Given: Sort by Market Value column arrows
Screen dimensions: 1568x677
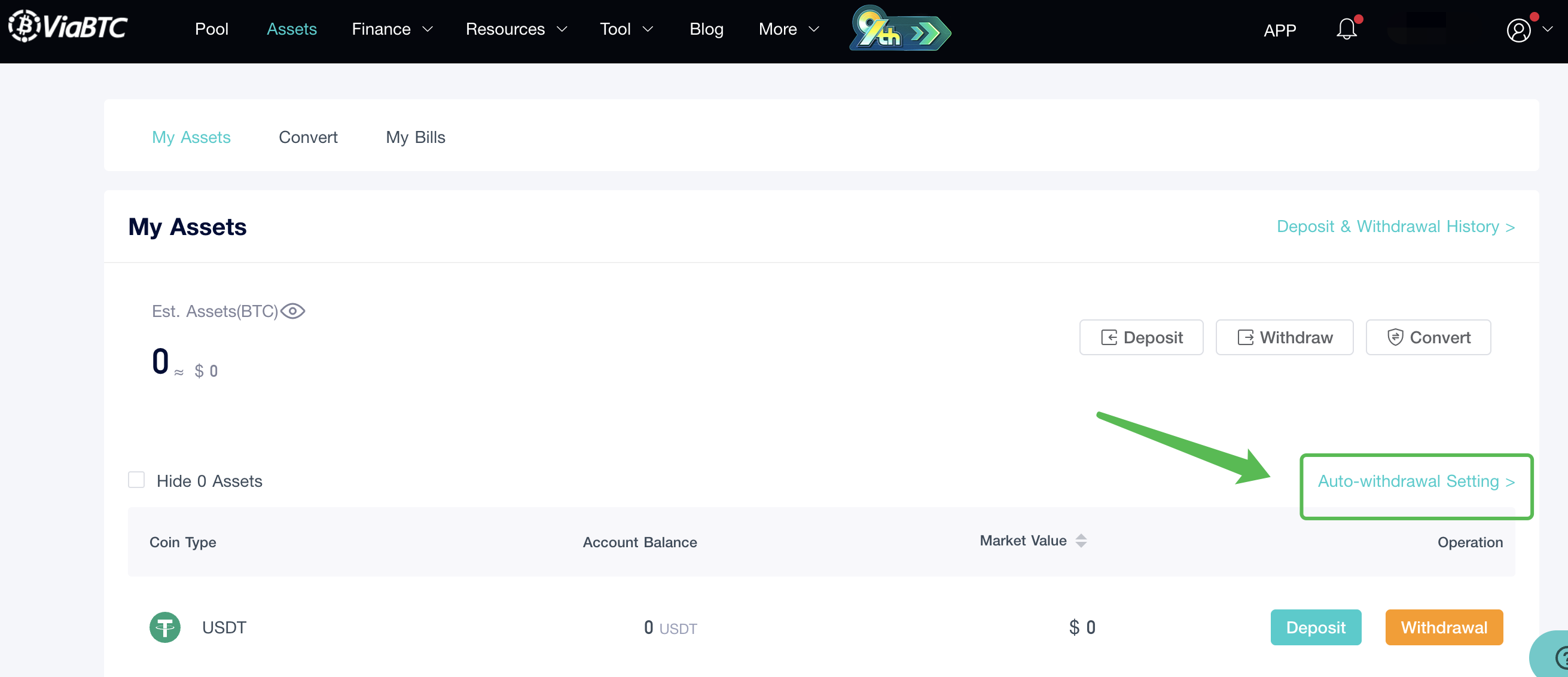Looking at the screenshot, I should (1081, 541).
